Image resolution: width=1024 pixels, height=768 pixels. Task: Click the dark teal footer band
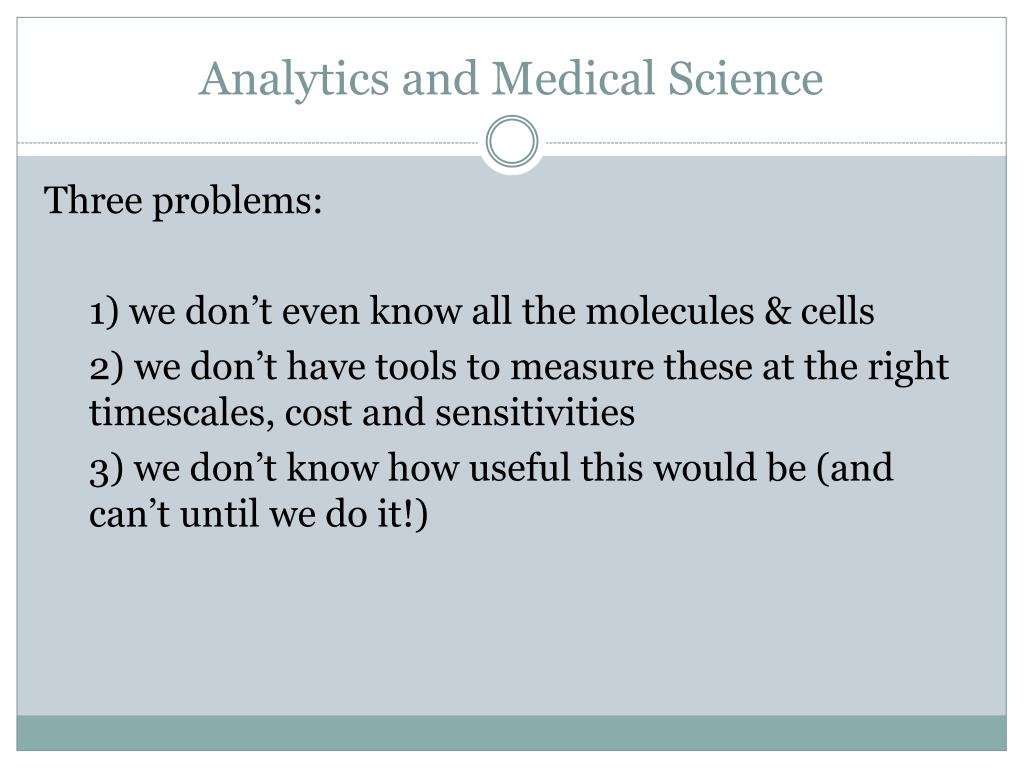tap(511, 733)
